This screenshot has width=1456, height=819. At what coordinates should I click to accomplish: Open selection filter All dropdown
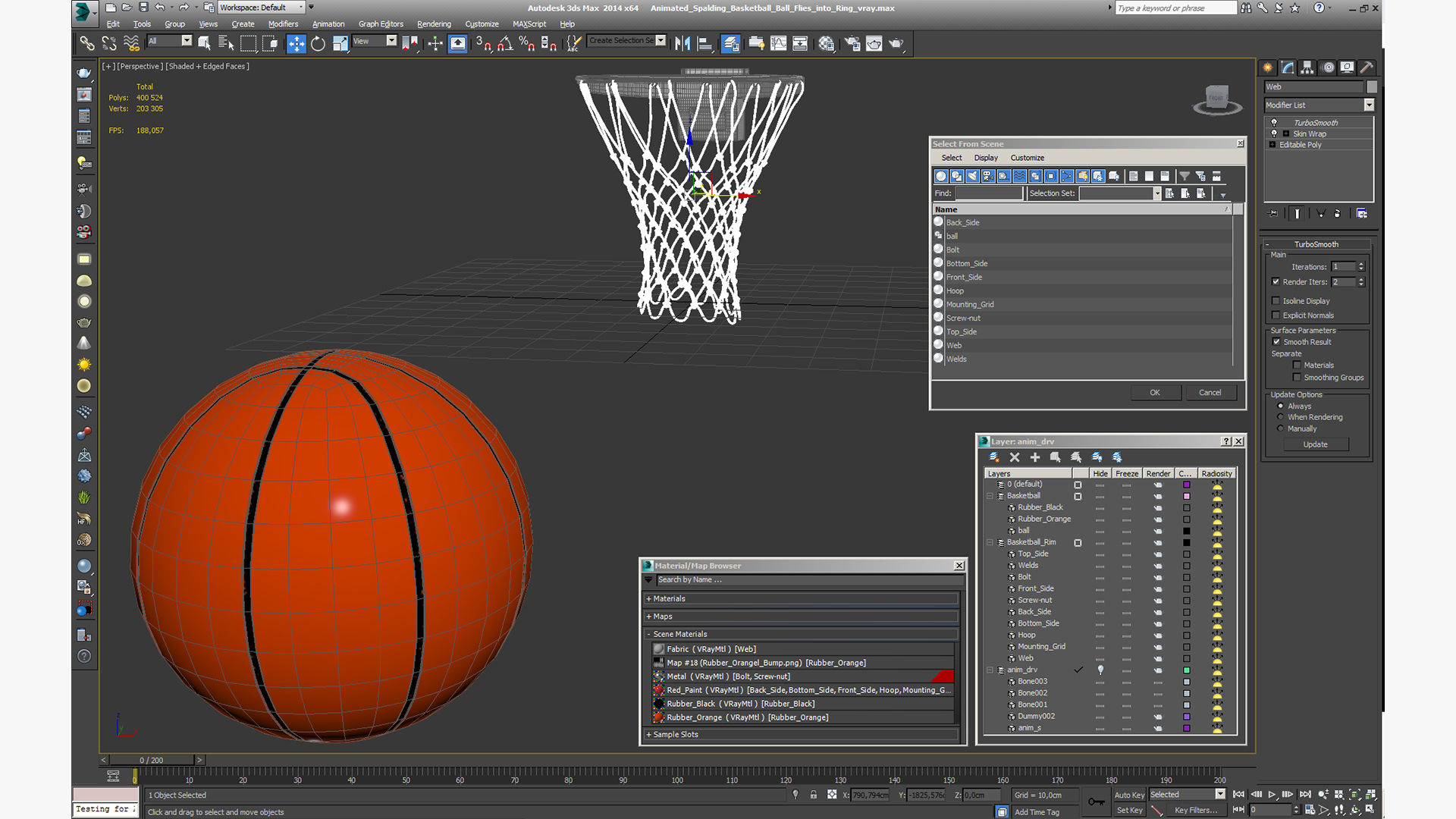pyautogui.click(x=170, y=41)
